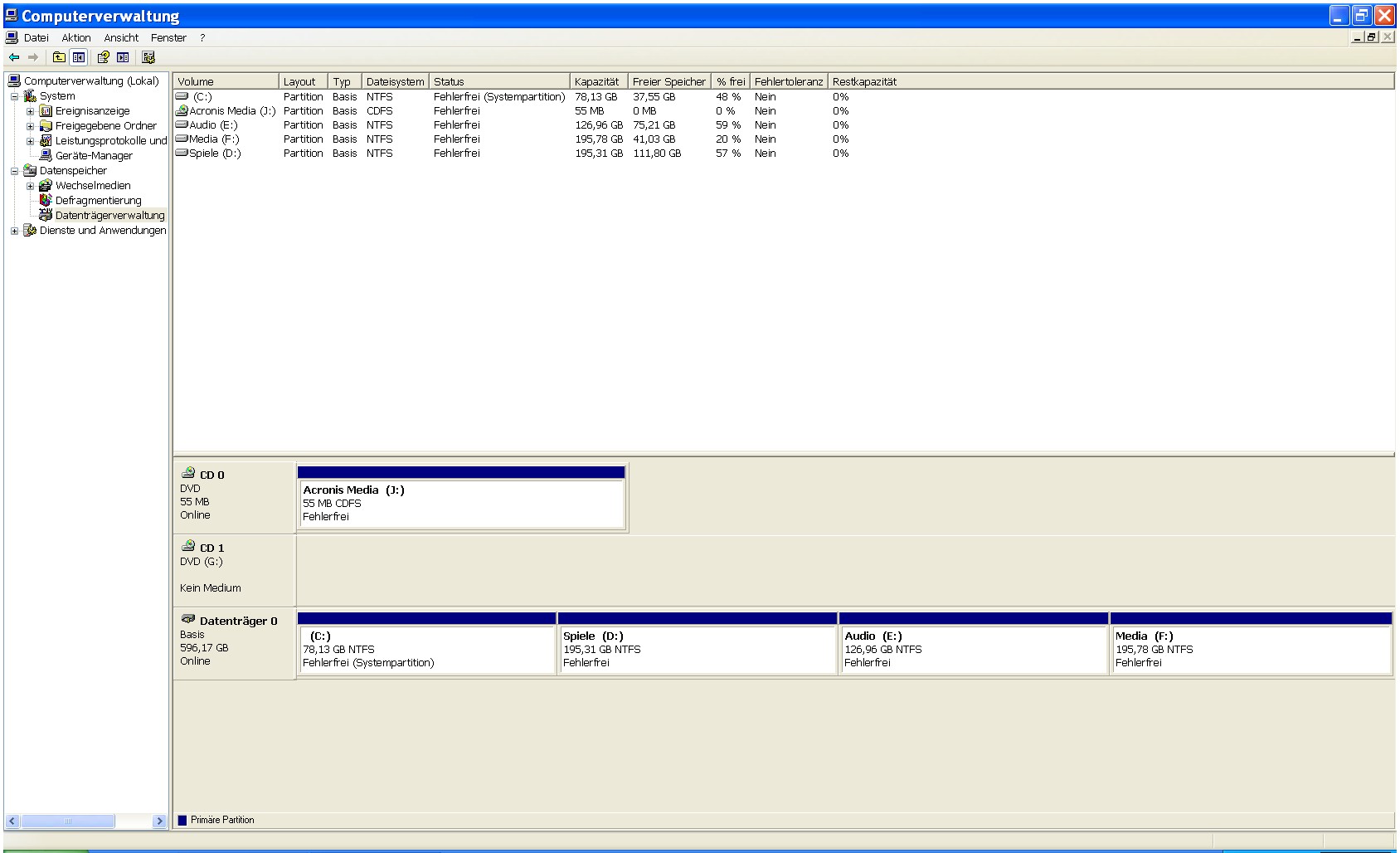Select the Leistungsprotokolle icon in the tree
The image size is (1400, 853).
(x=46, y=140)
